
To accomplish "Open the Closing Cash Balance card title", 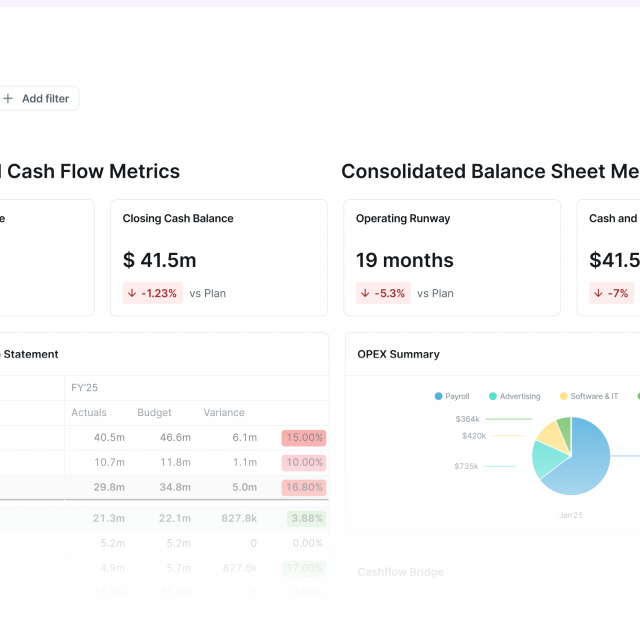I will tap(178, 218).
